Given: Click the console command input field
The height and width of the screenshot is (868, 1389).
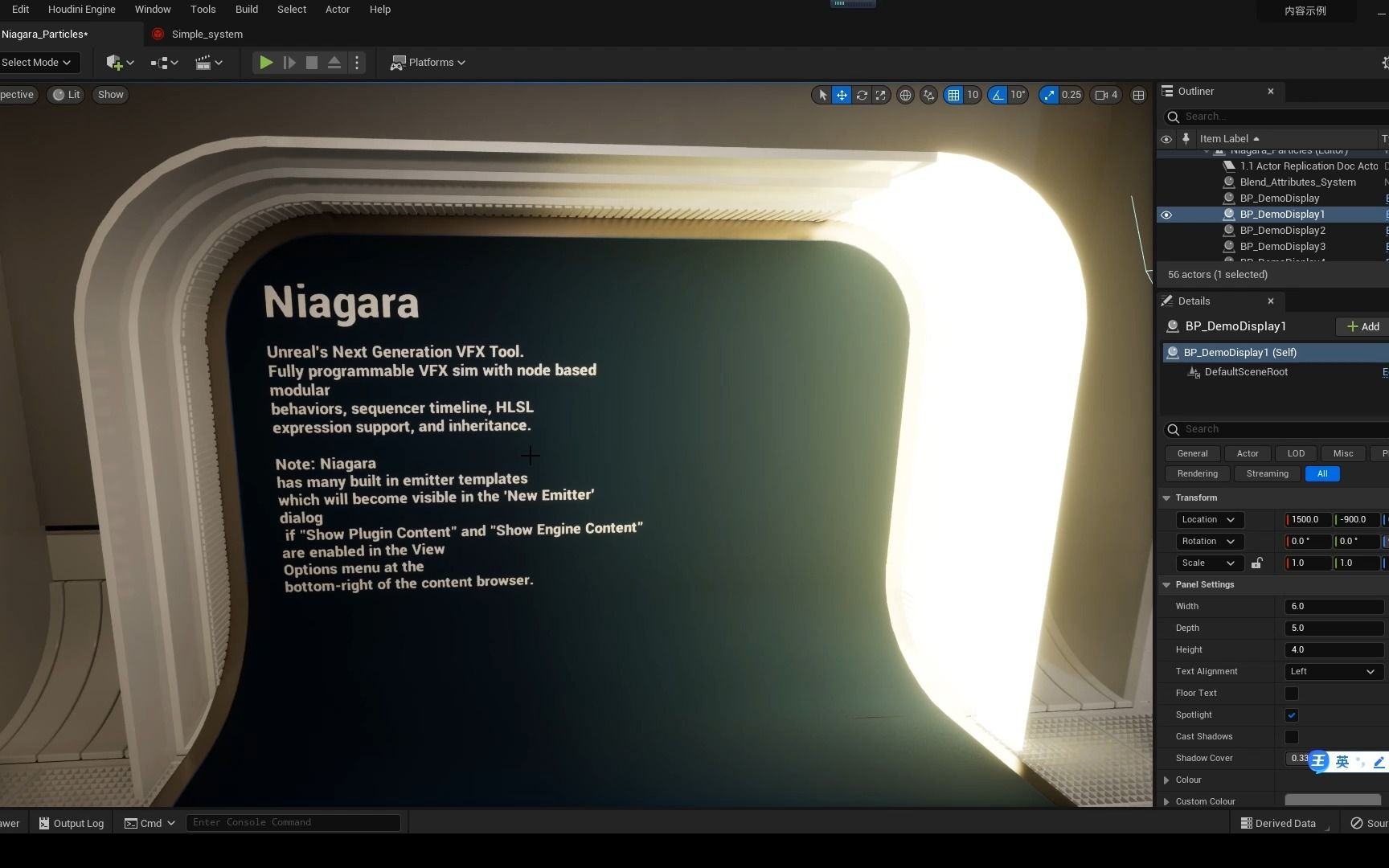Looking at the screenshot, I should 293,822.
